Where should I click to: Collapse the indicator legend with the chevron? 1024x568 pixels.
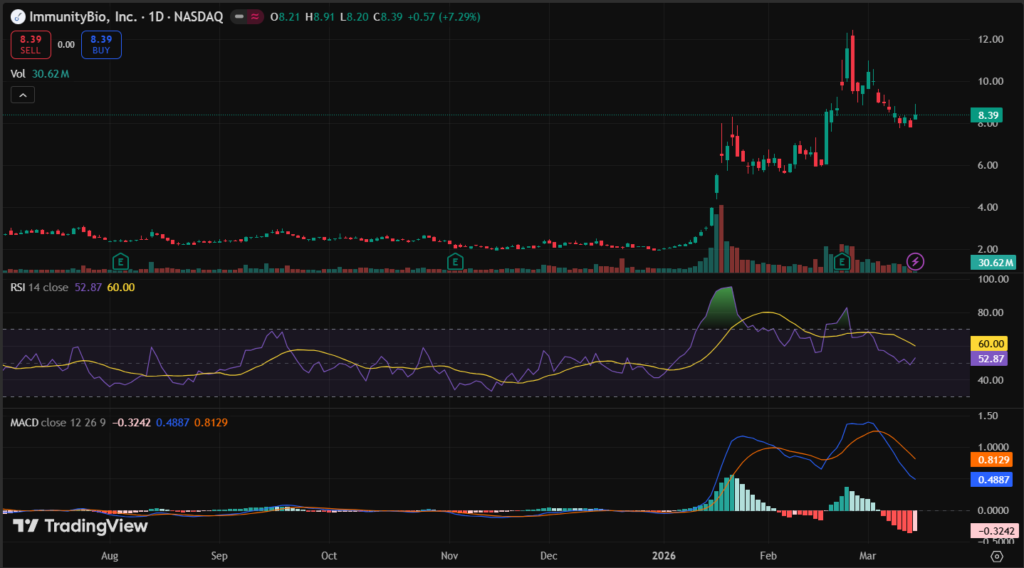point(21,95)
